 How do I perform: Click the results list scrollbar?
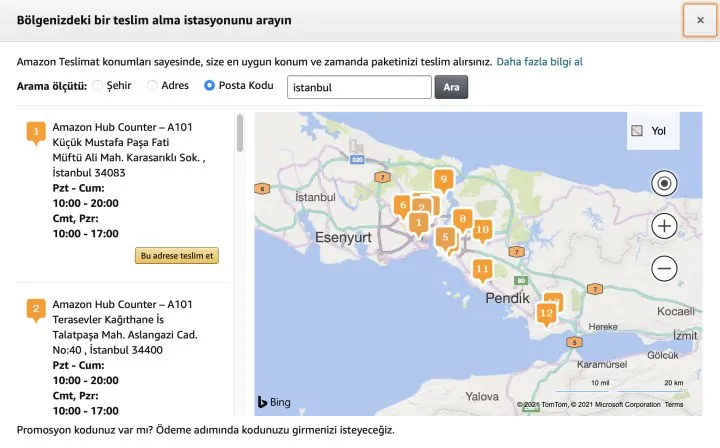coord(240,133)
